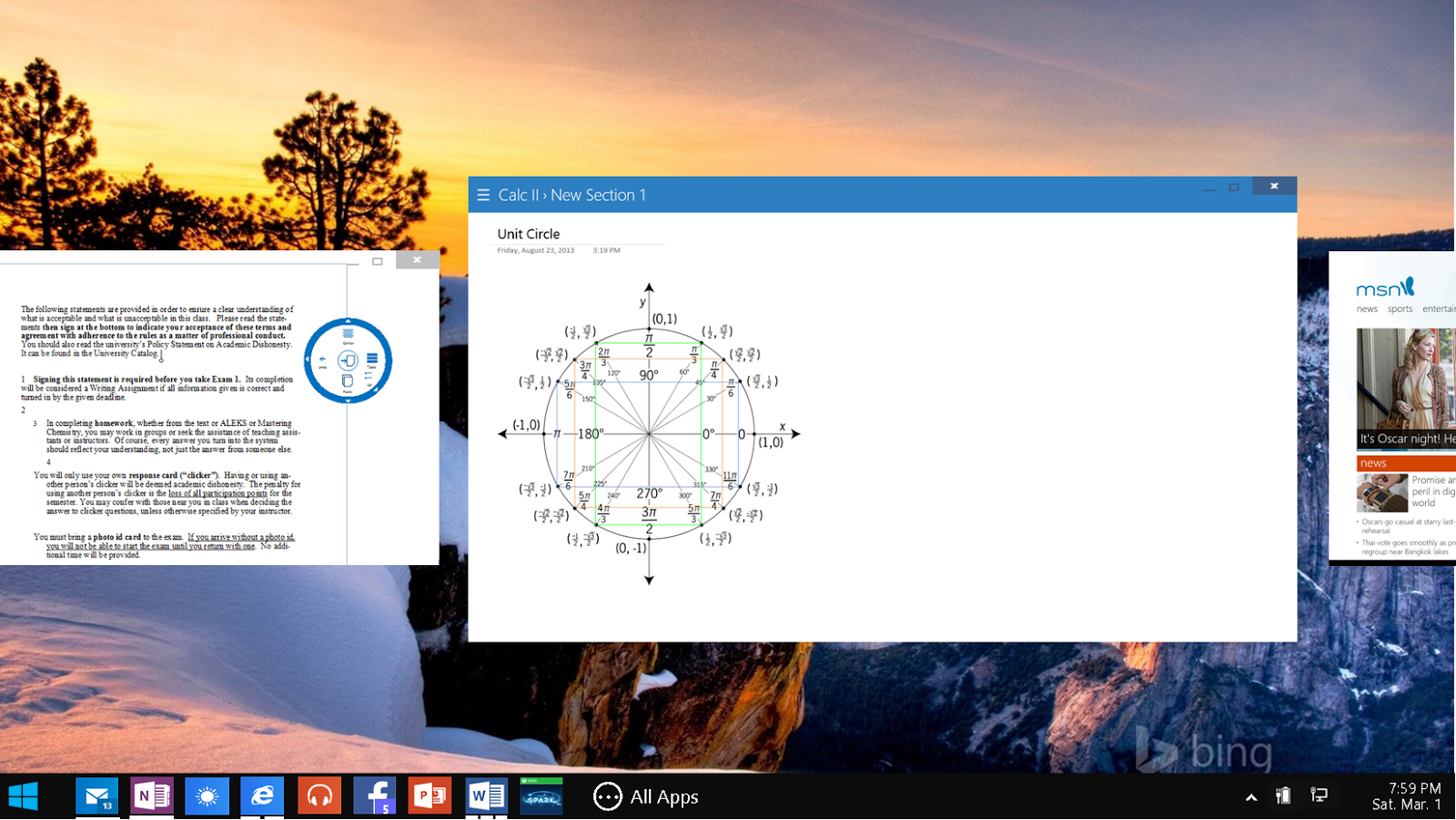Check the battery status tray icon
The image size is (1456, 820).
pos(1283,795)
